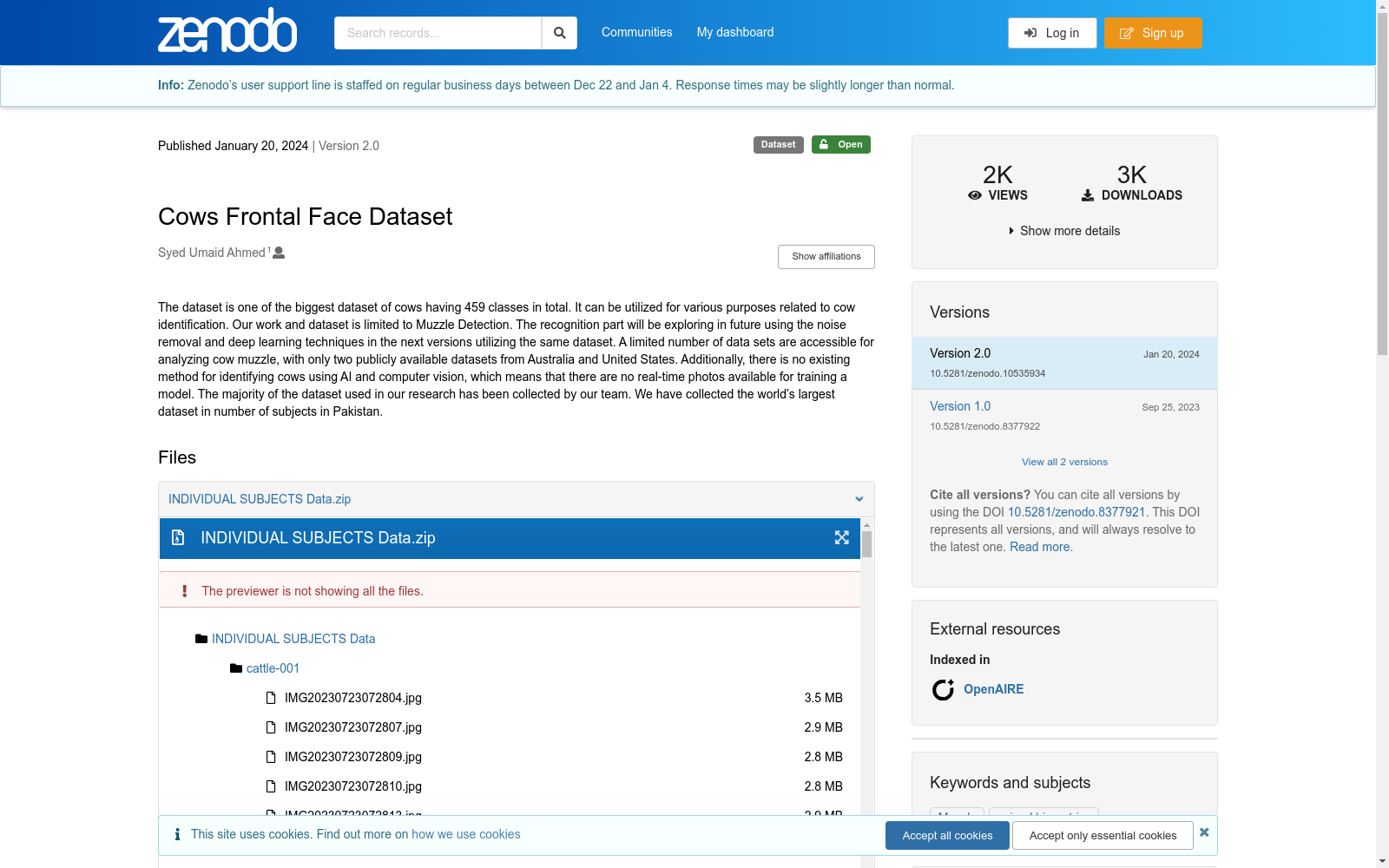Viewport: 1389px width, 868px height.
Task: Click file name IMG20230723072809.jpg
Action: (353, 757)
